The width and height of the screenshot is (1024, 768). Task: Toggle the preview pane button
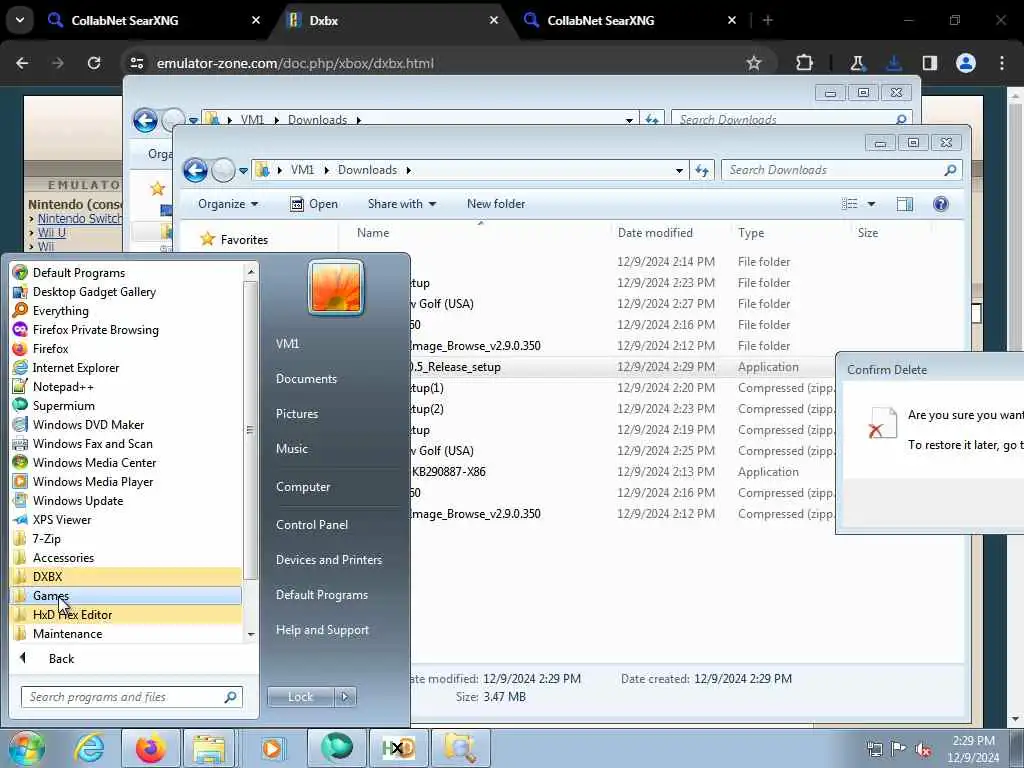point(904,204)
